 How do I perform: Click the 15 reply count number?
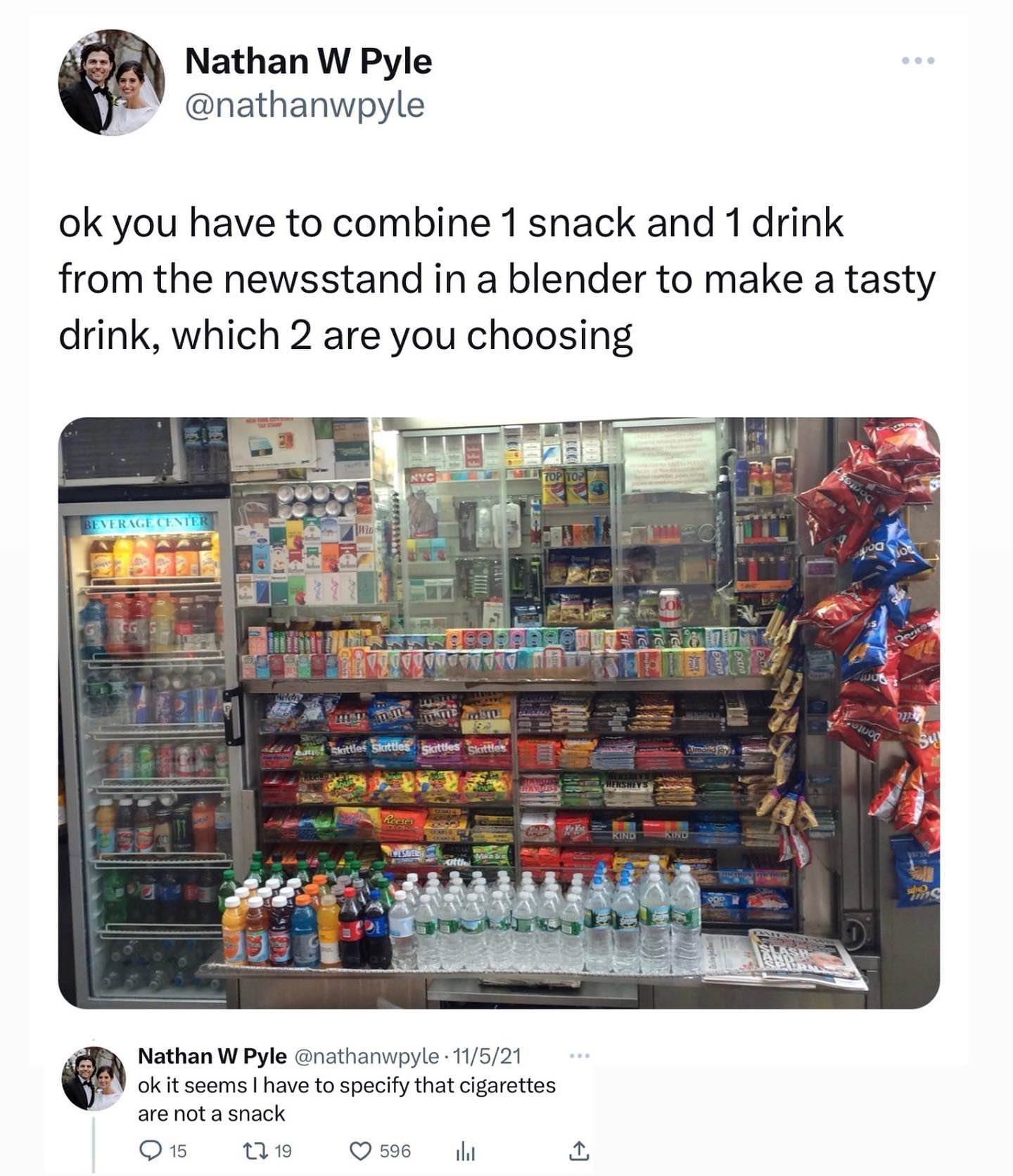click(179, 1151)
